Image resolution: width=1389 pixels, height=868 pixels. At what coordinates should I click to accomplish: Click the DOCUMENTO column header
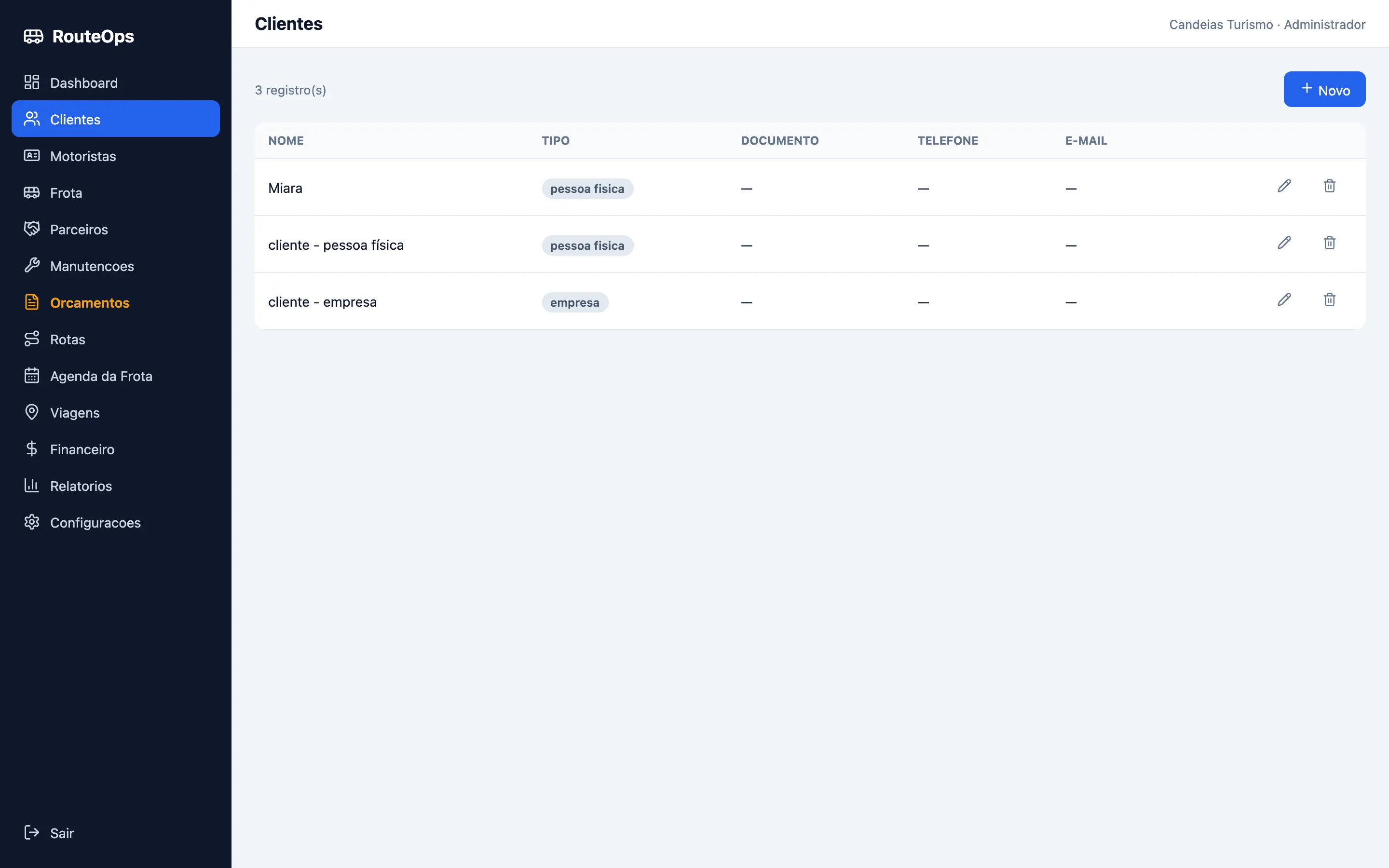pos(779,141)
